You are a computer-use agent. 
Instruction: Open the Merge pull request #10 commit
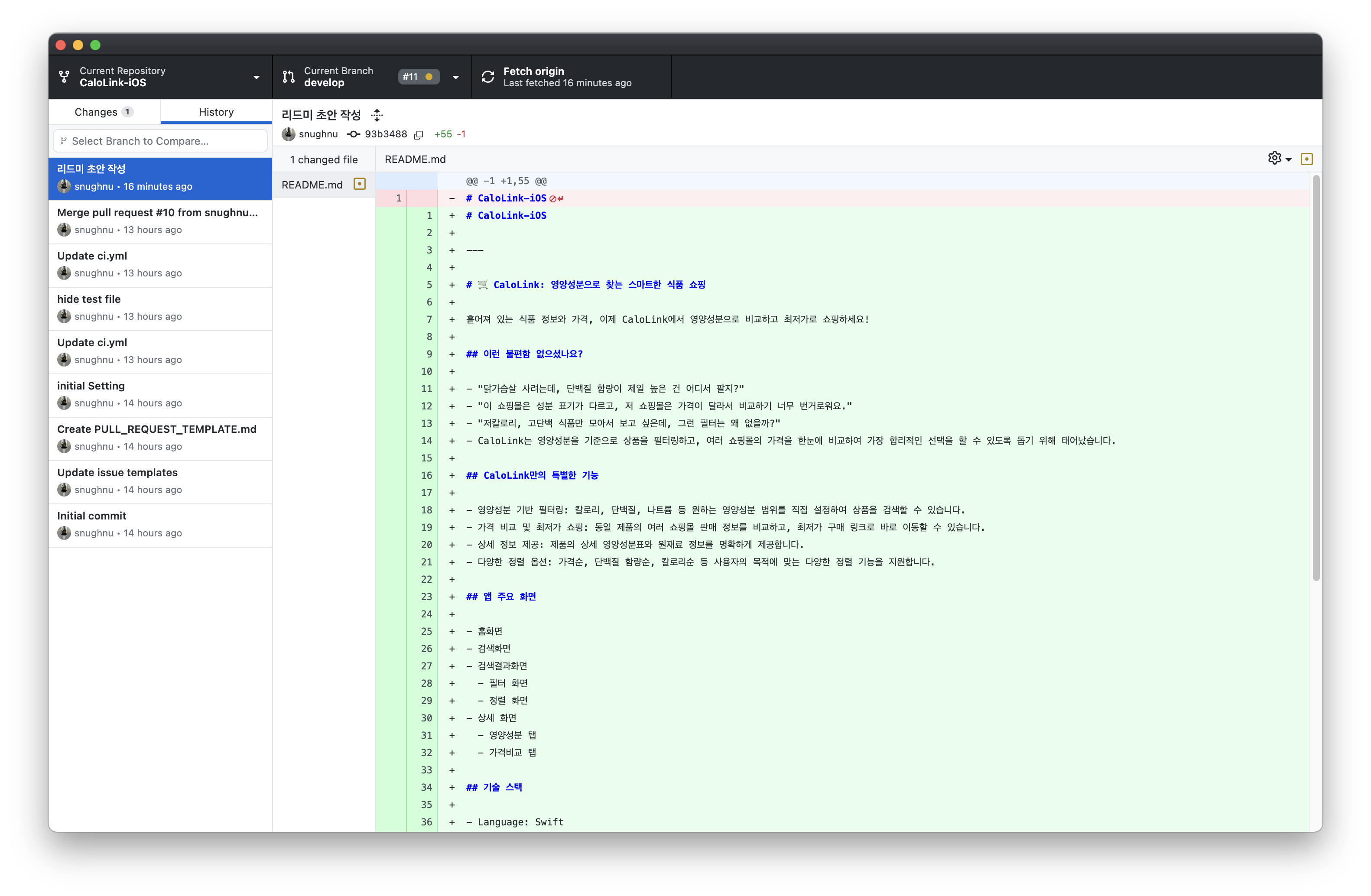click(160, 221)
